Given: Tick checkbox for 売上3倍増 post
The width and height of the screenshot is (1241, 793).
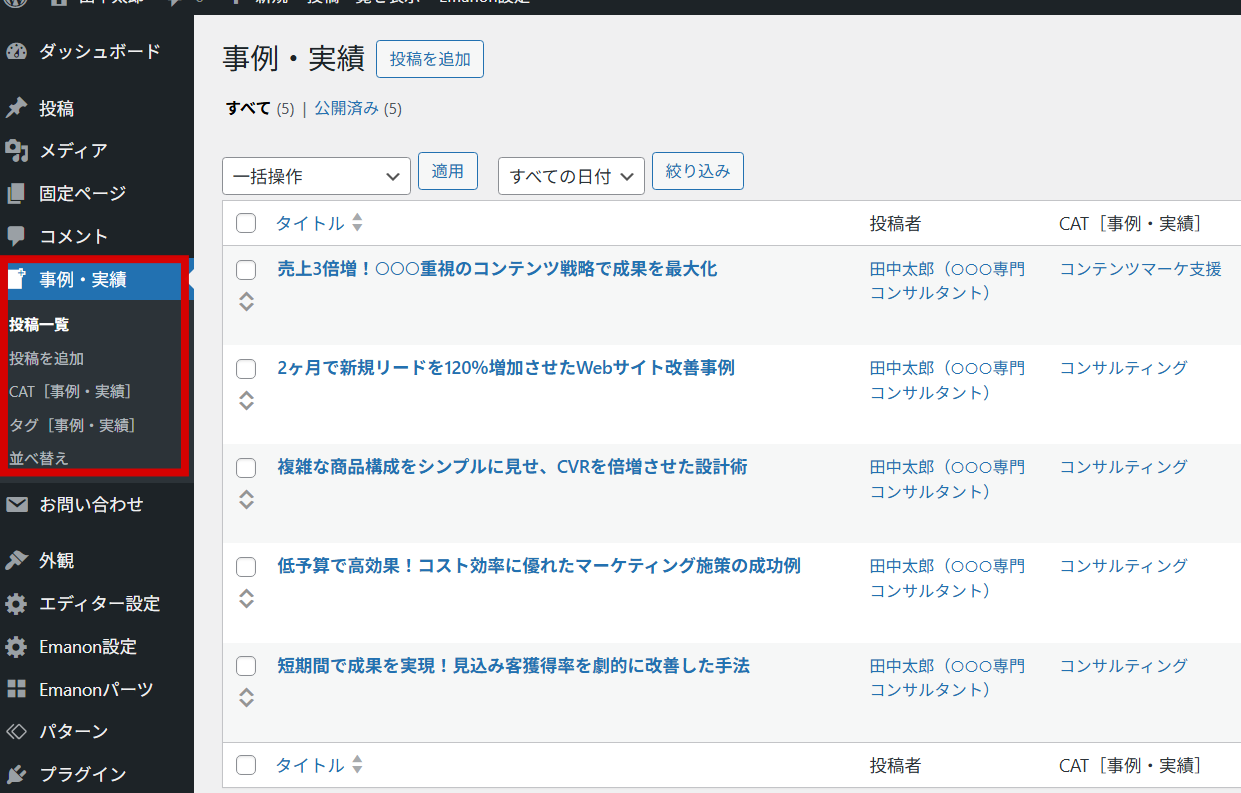Looking at the screenshot, I should point(246,269).
